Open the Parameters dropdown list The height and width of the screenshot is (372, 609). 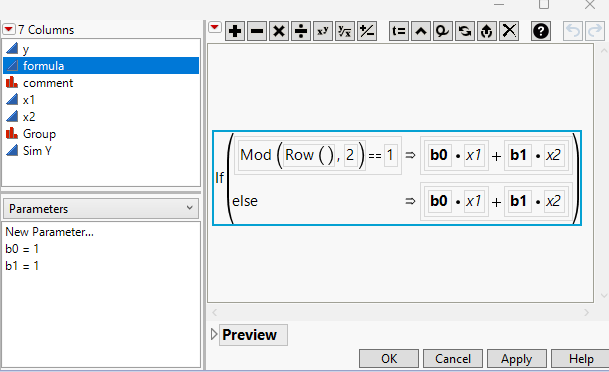101,209
